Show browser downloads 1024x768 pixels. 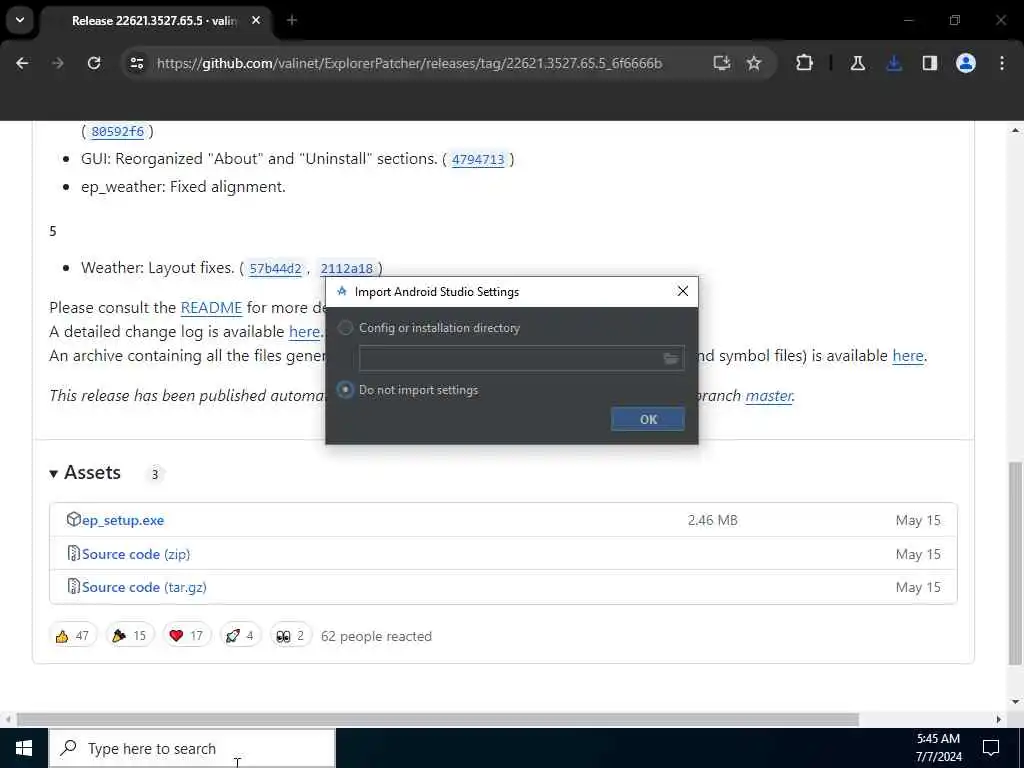point(894,63)
